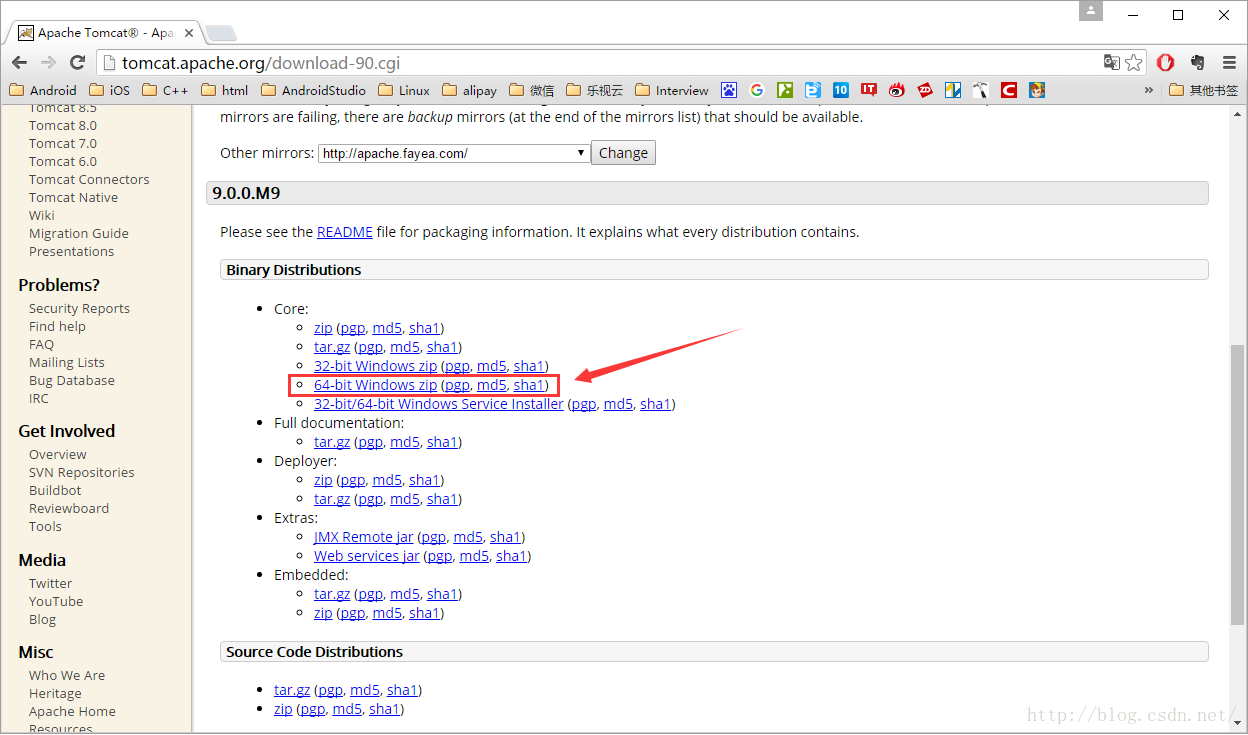Screen dimensions: 1248x735
Task: Open the README link
Action: tap(345, 232)
